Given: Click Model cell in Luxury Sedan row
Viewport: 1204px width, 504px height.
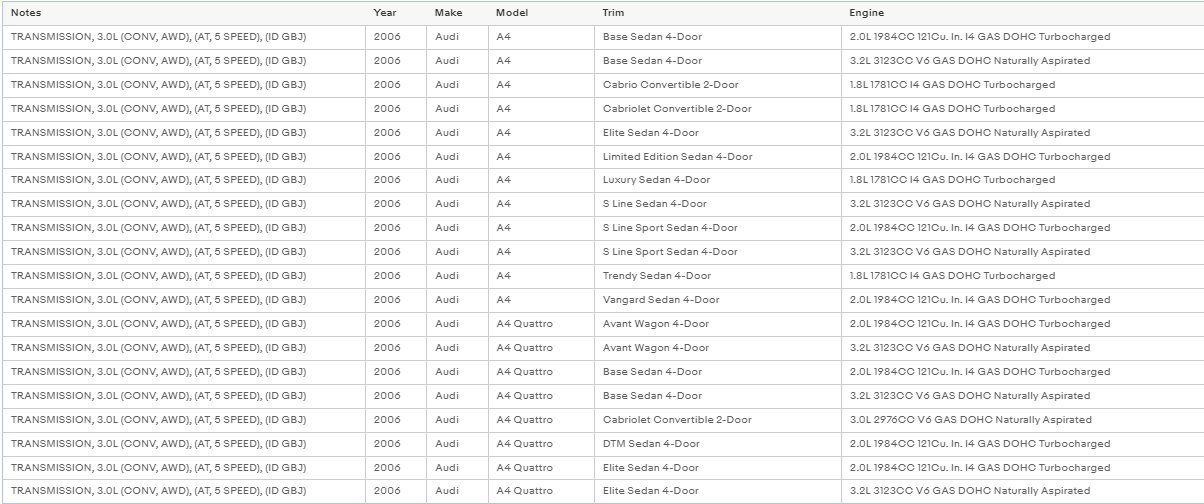Looking at the screenshot, I should [541, 181].
